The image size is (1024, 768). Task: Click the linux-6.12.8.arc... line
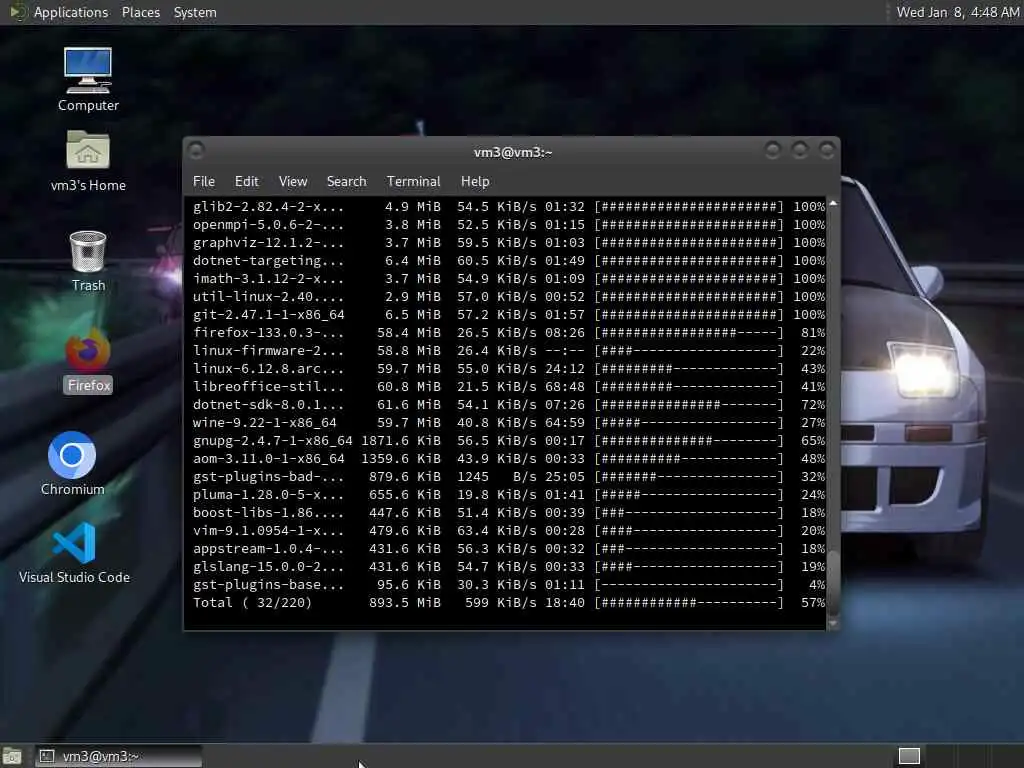[x=509, y=368]
